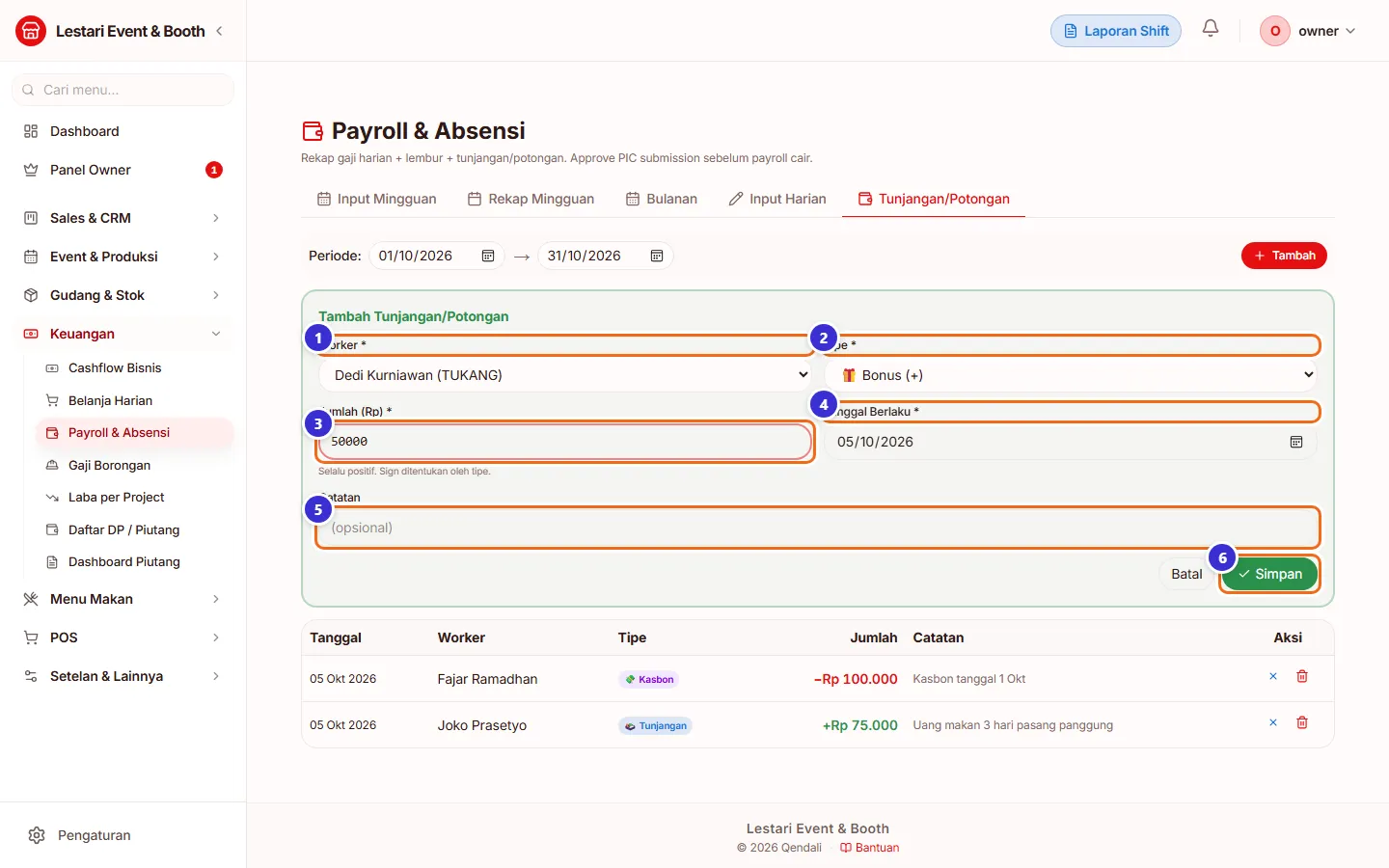
Task: Open Pengaturan settings gear
Action: tap(37, 835)
